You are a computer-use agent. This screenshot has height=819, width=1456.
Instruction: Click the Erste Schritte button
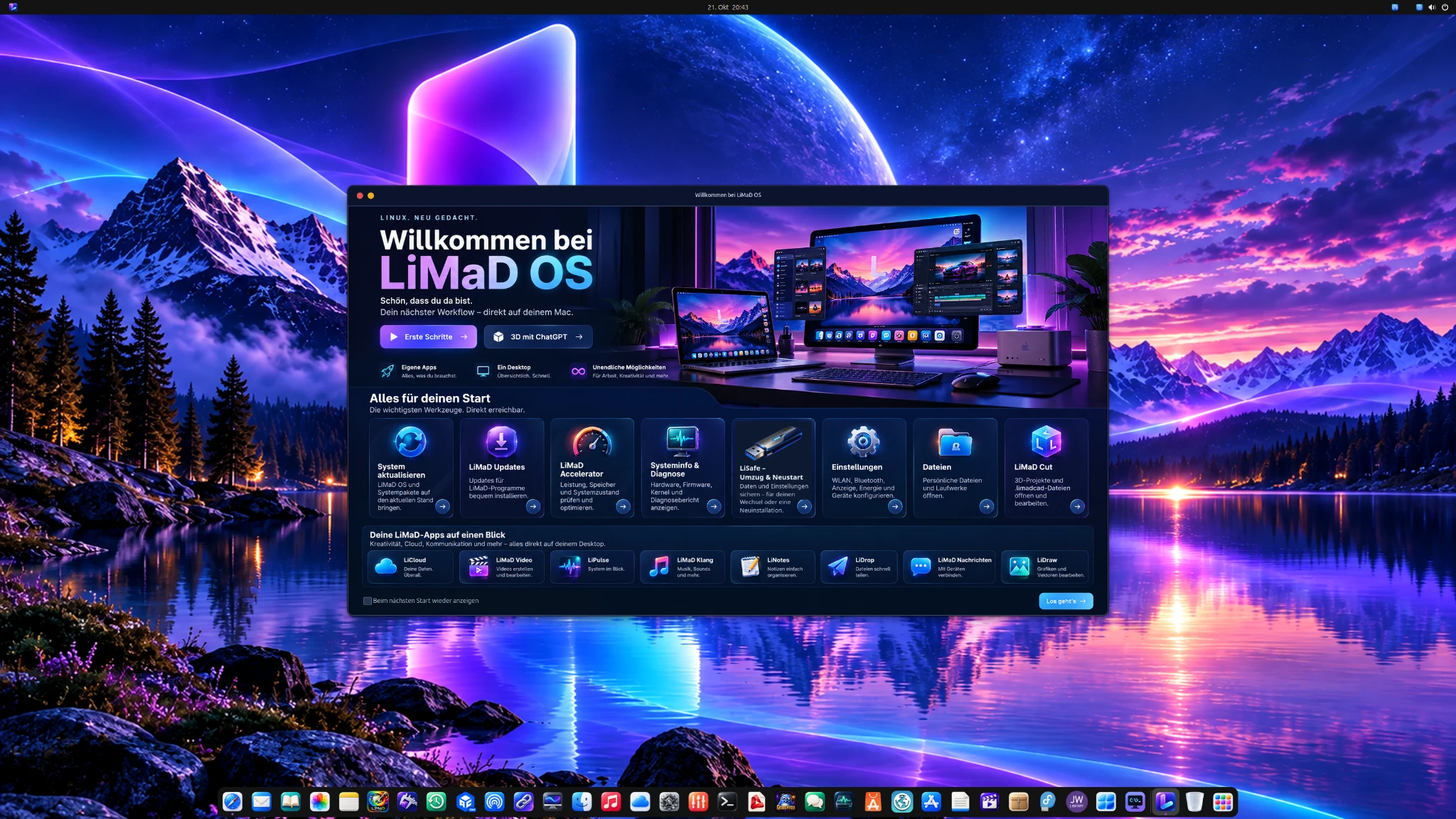tap(428, 337)
